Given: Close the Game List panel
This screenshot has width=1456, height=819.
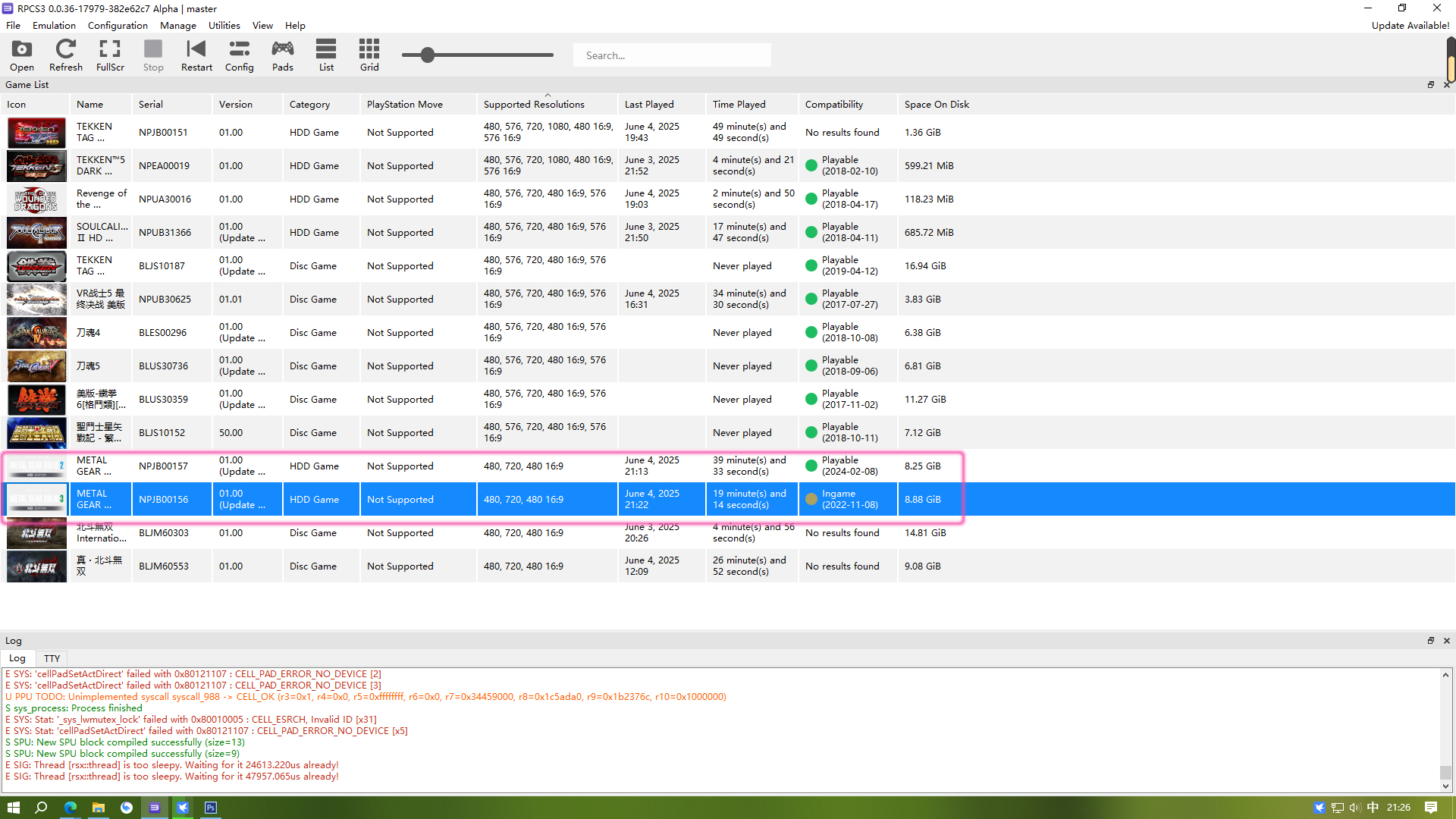Looking at the screenshot, I should 1447,85.
